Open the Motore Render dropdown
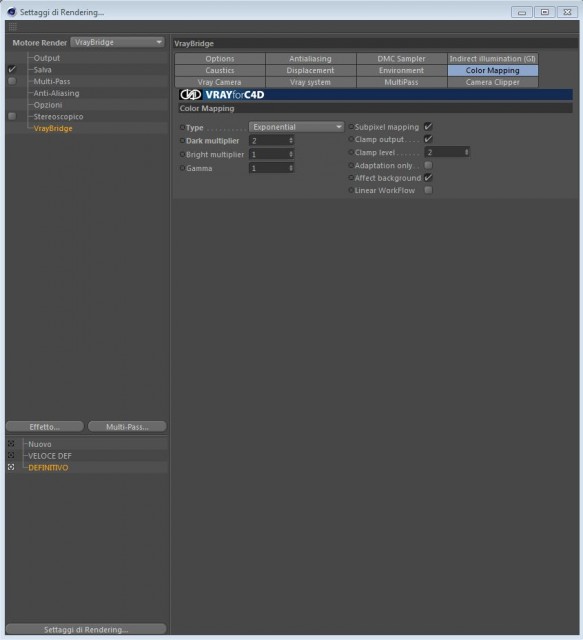This screenshot has height=640, width=583. click(118, 42)
